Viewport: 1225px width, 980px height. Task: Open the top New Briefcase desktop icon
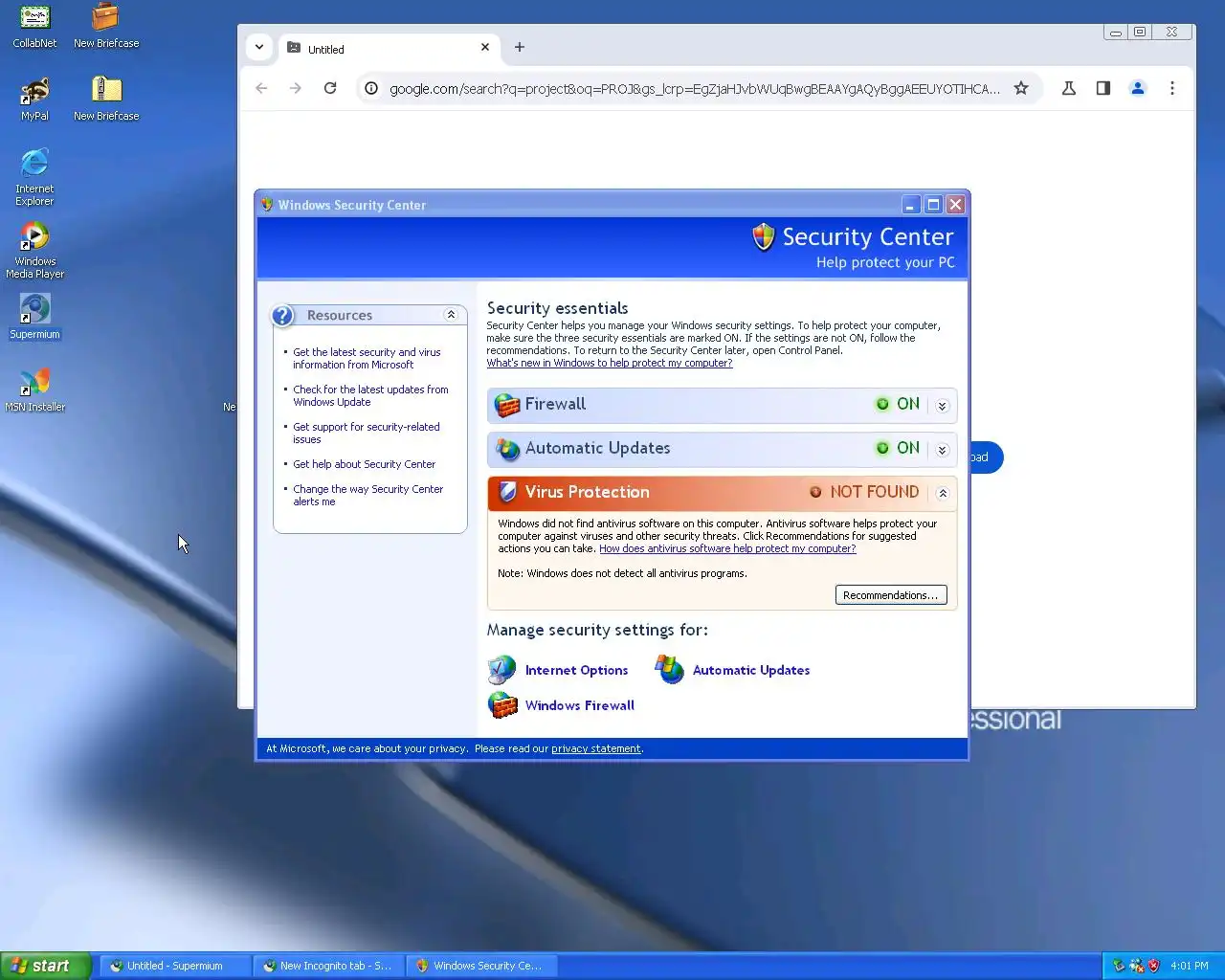coord(106,26)
